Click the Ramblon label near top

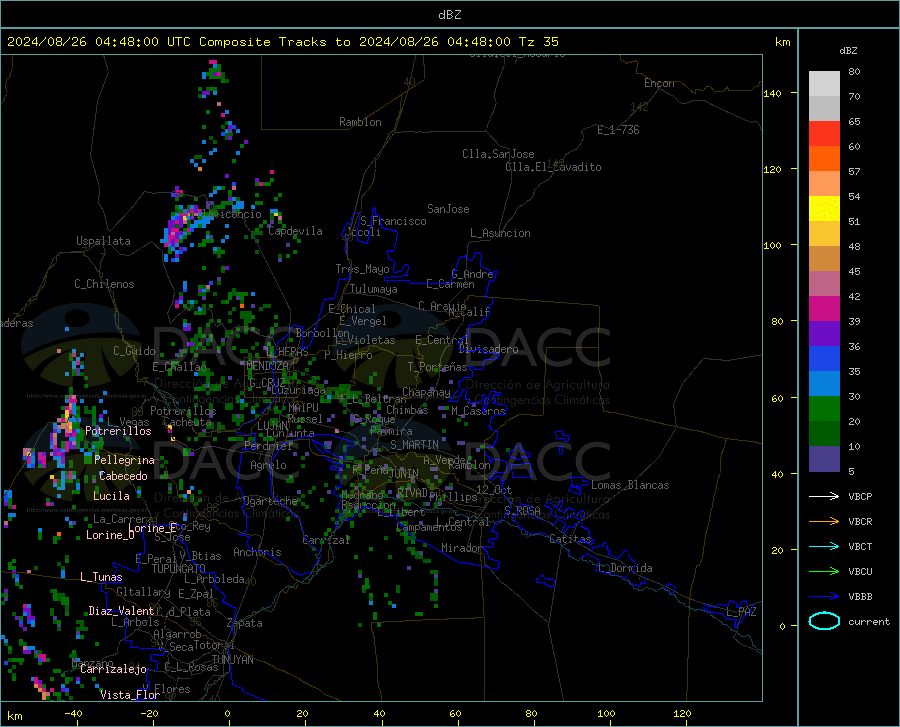[360, 122]
